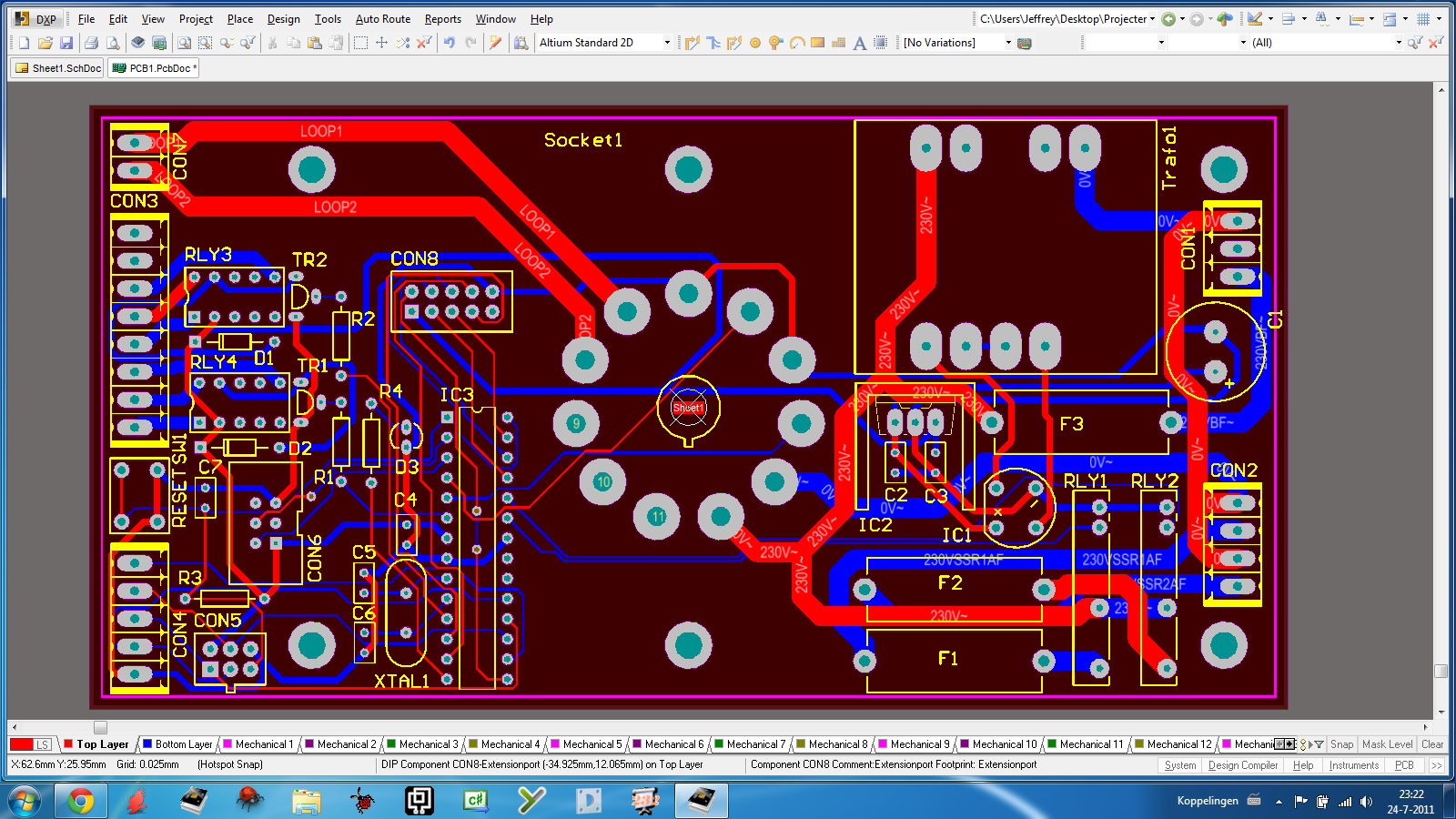Click Clear to remove the filter mask
This screenshot has width=1456, height=819.
click(1432, 744)
